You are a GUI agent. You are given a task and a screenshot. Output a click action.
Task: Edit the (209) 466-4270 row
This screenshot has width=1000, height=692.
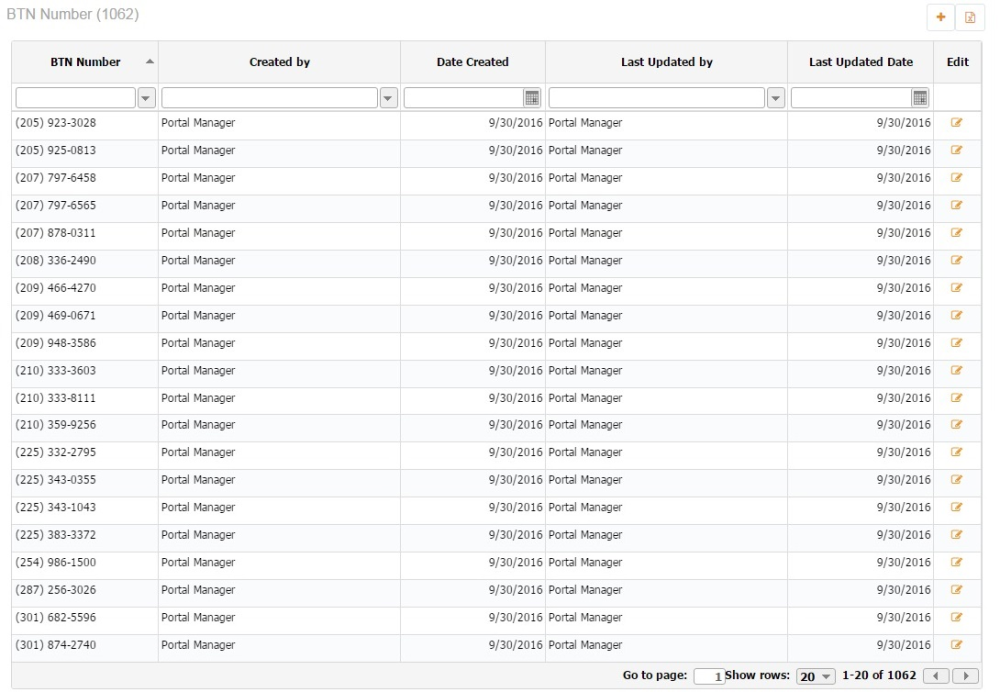coord(957,288)
